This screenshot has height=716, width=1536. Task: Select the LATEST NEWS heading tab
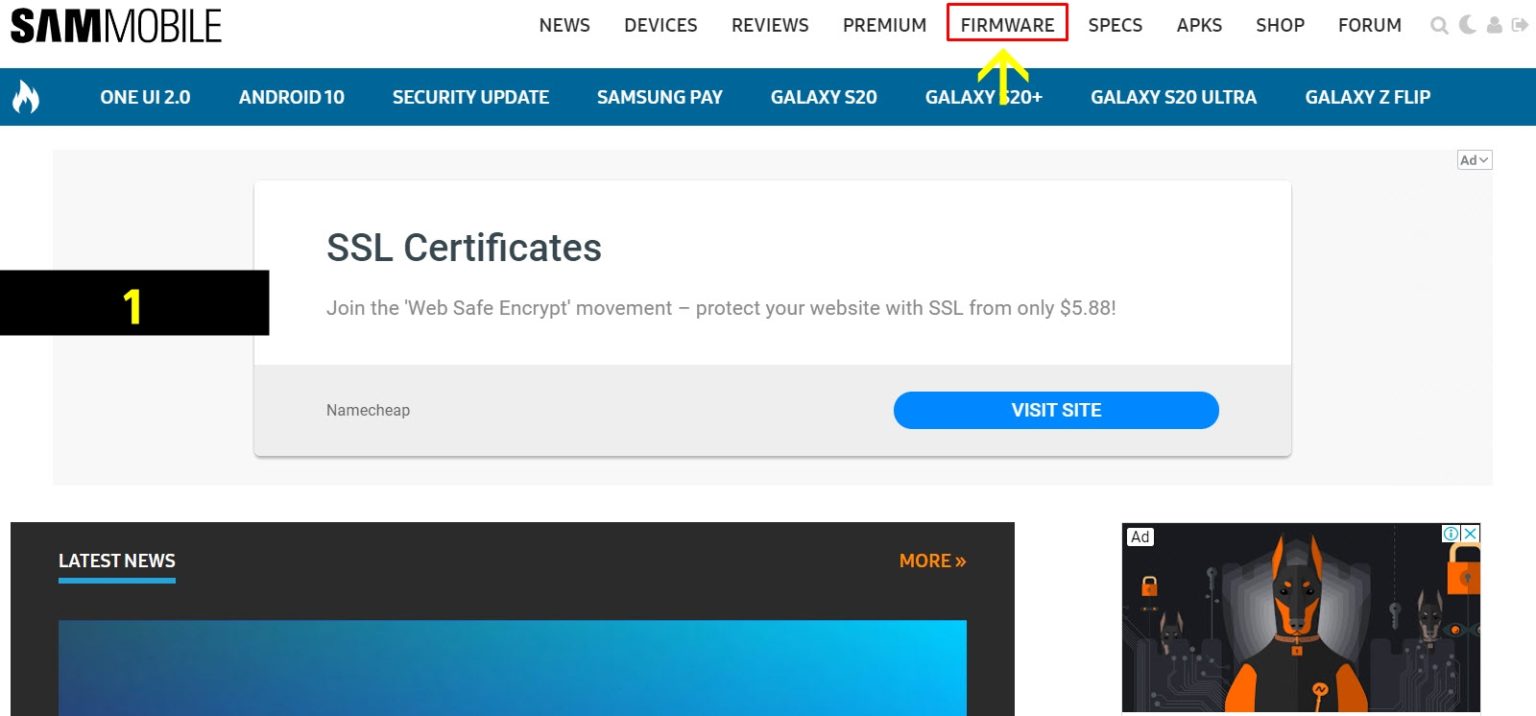(x=117, y=561)
